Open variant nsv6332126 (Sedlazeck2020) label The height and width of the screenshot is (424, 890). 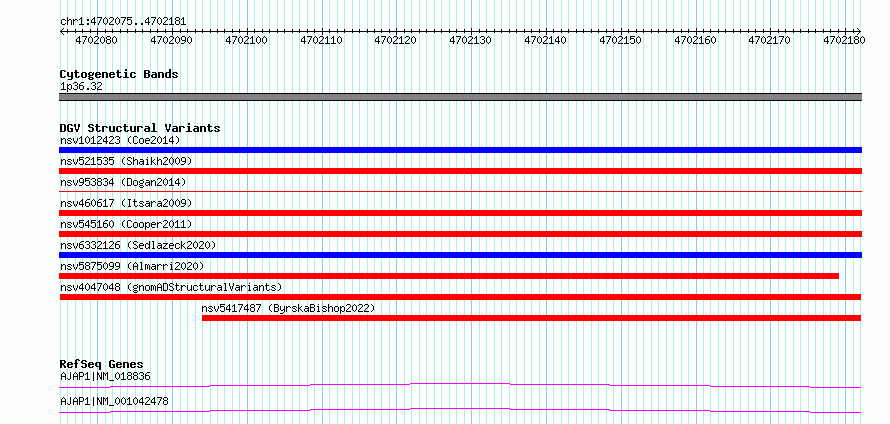[x=138, y=245]
